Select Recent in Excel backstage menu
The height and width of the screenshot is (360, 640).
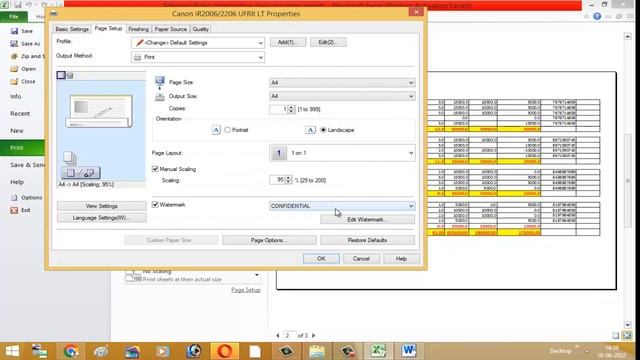pyautogui.click(x=20, y=113)
